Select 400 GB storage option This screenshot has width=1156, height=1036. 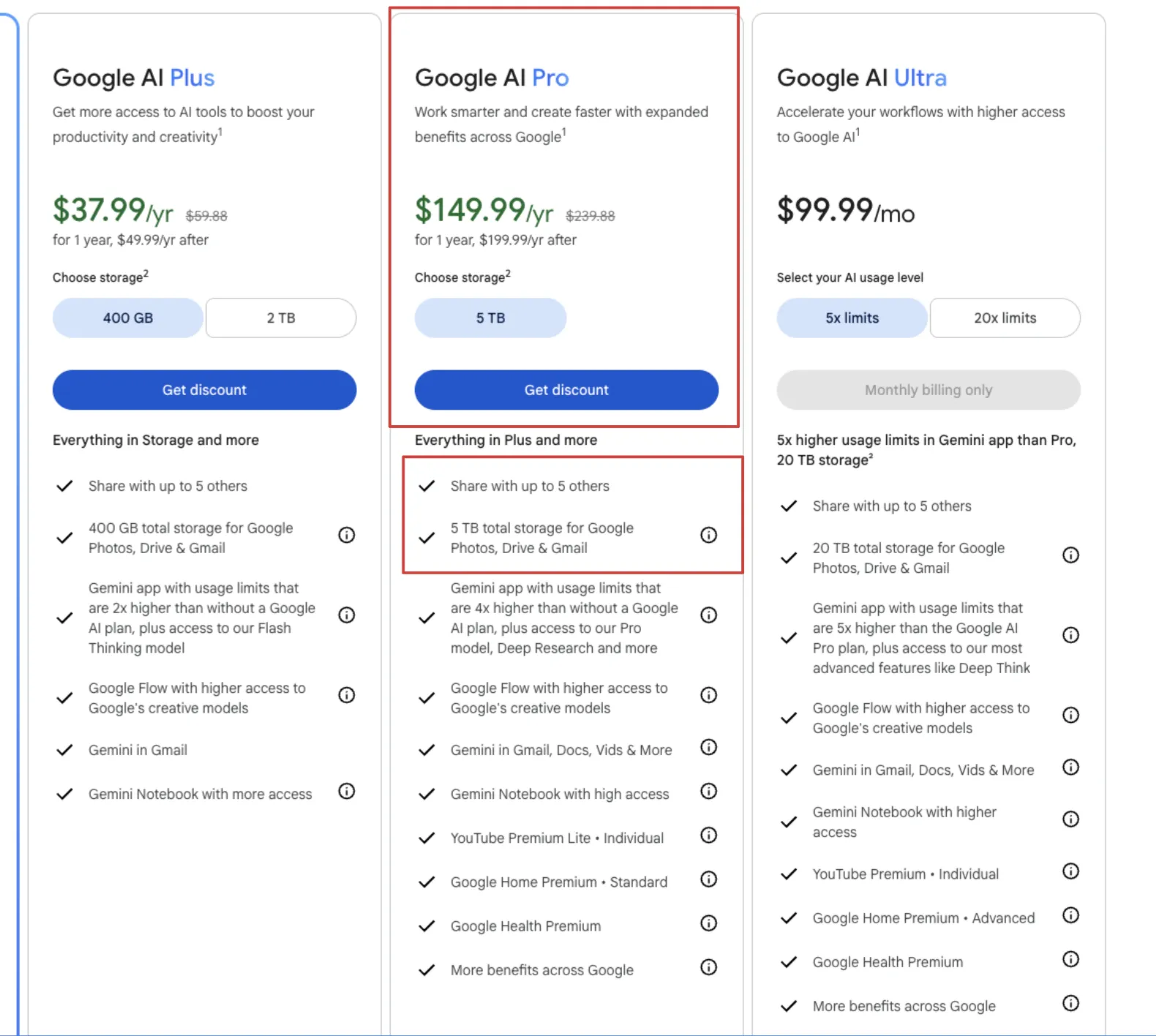click(128, 318)
